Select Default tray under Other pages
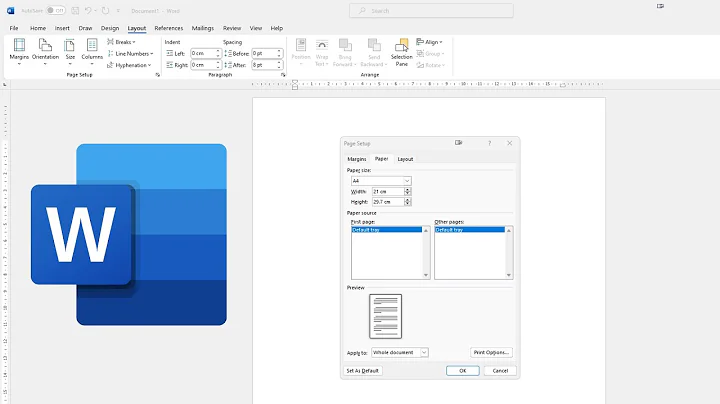The image size is (720, 404). click(469, 230)
